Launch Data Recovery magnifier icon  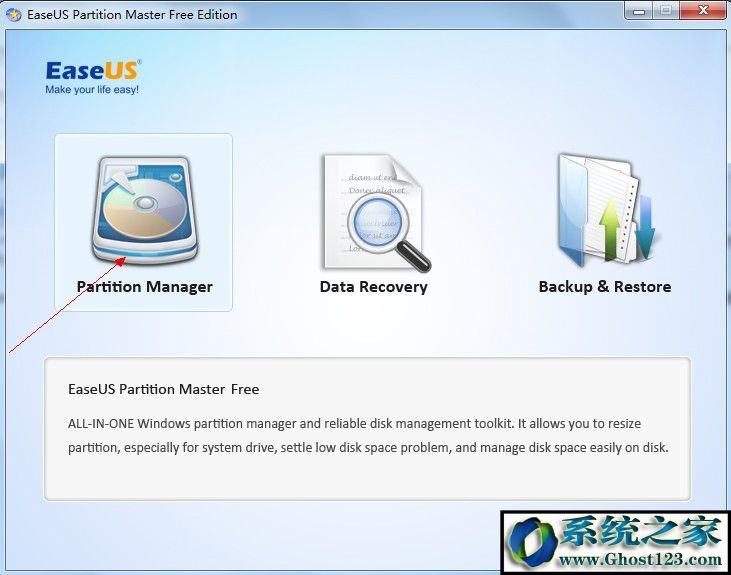376,213
